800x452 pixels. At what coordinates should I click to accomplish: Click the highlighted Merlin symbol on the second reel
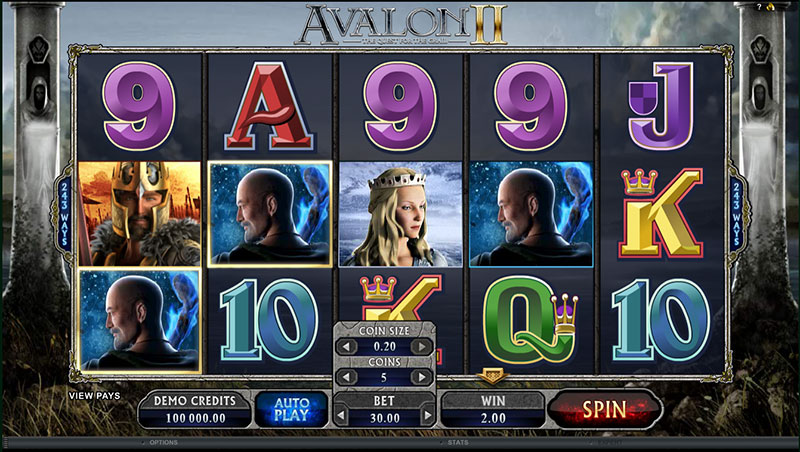click(270, 214)
